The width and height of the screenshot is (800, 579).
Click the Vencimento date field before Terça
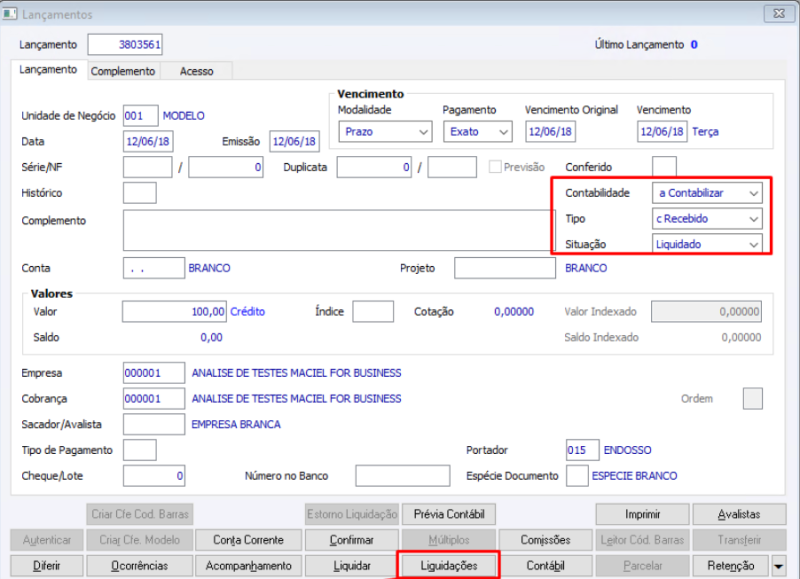[x=662, y=132]
